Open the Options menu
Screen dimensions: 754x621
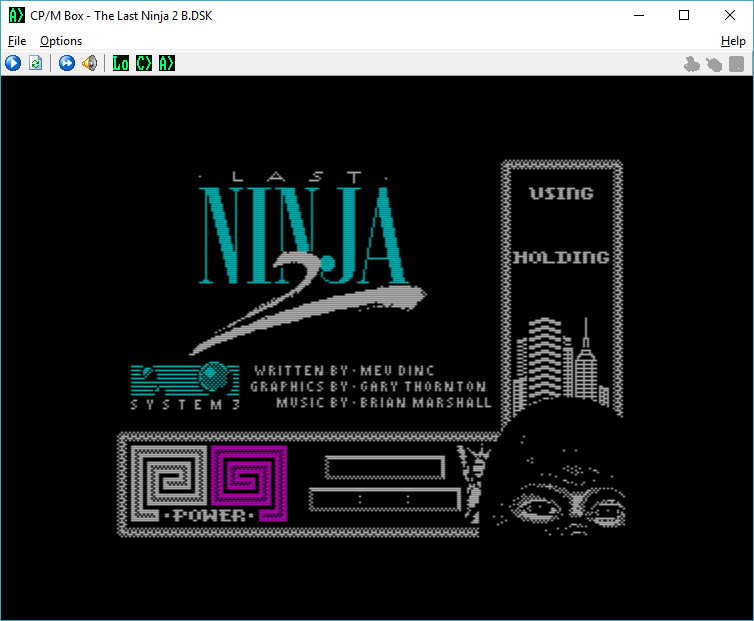point(61,41)
